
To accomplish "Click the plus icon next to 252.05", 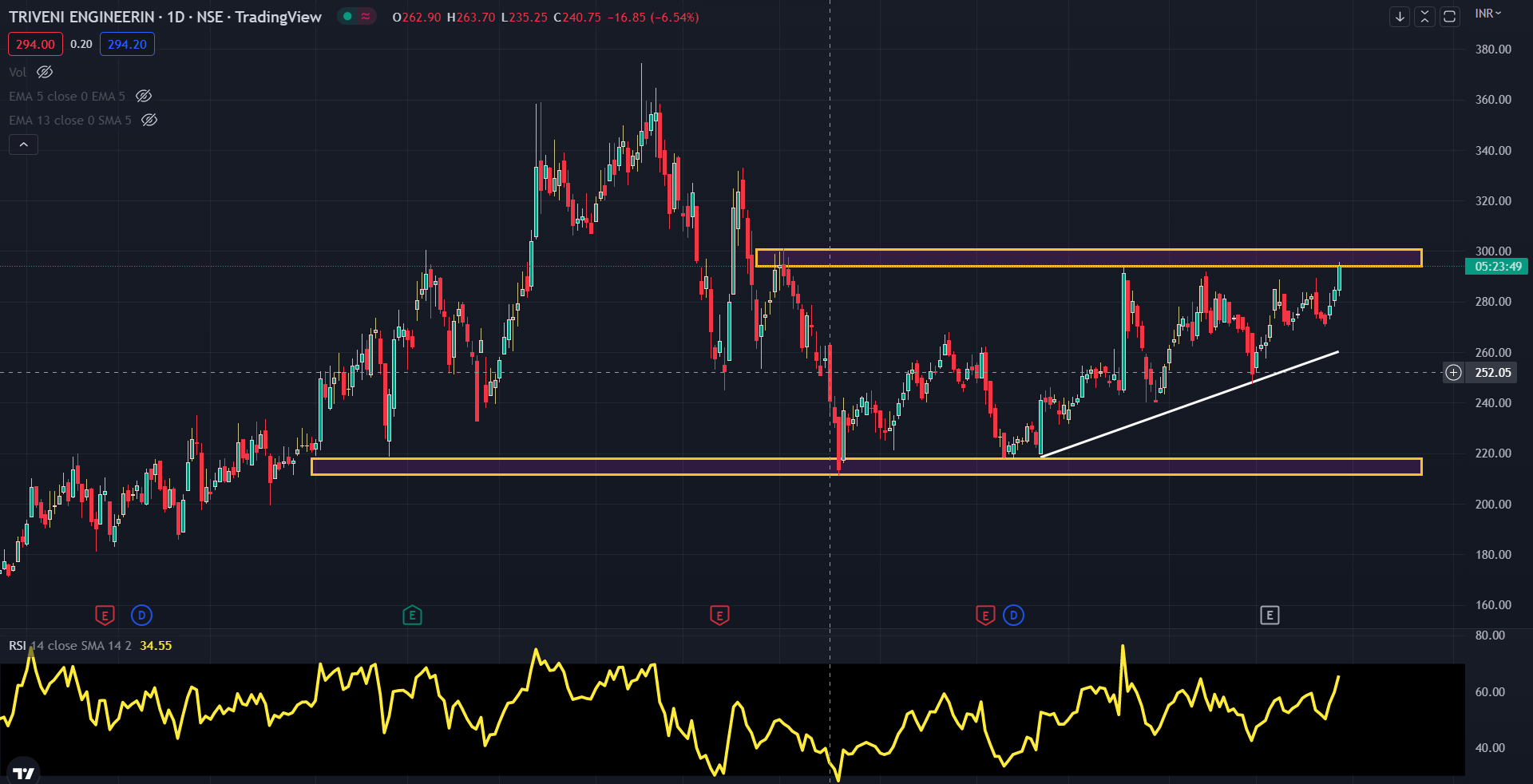I will (x=1454, y=373).
